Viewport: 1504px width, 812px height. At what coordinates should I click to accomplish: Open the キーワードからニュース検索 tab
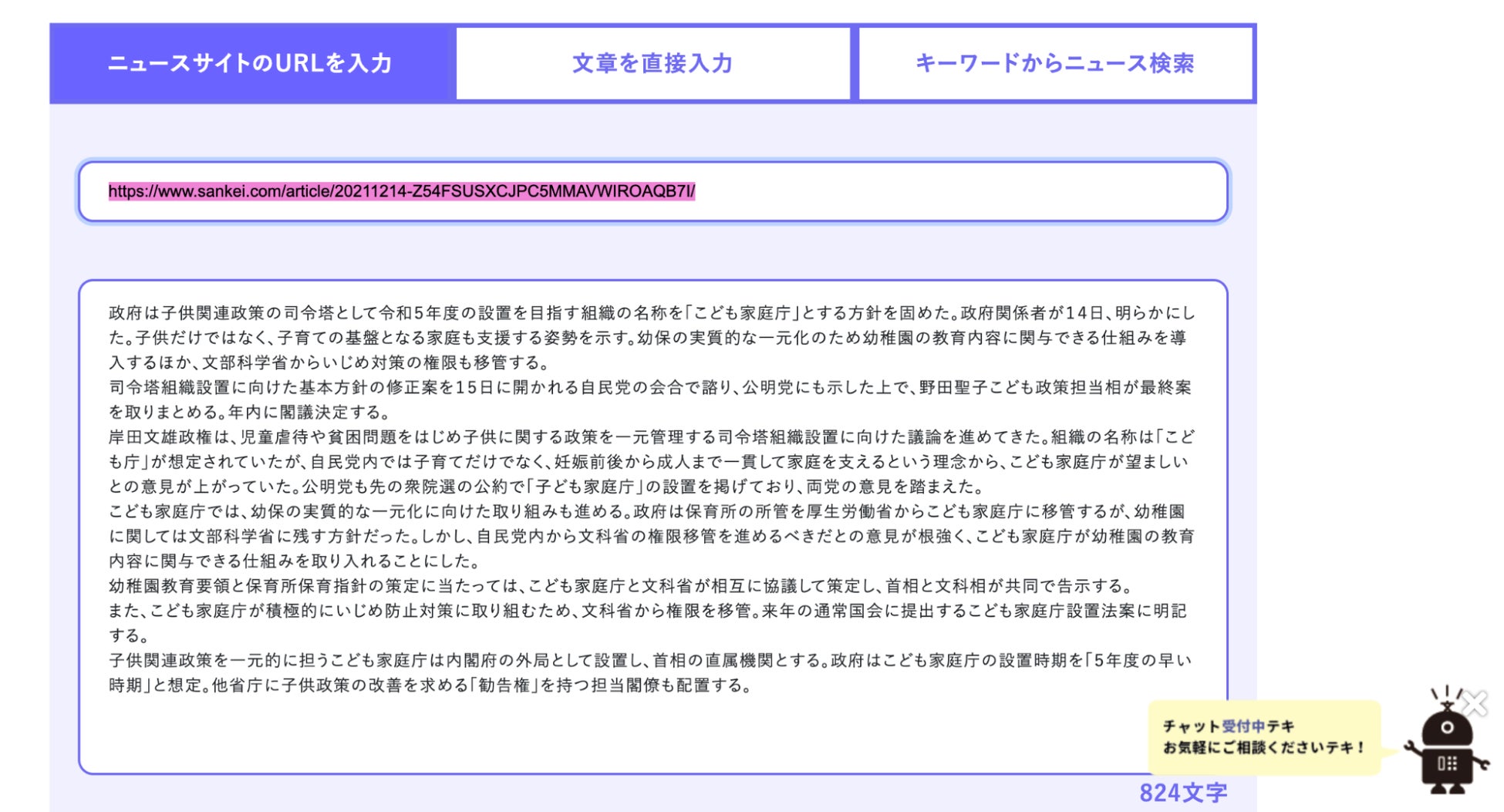(x=1055, y=63)
